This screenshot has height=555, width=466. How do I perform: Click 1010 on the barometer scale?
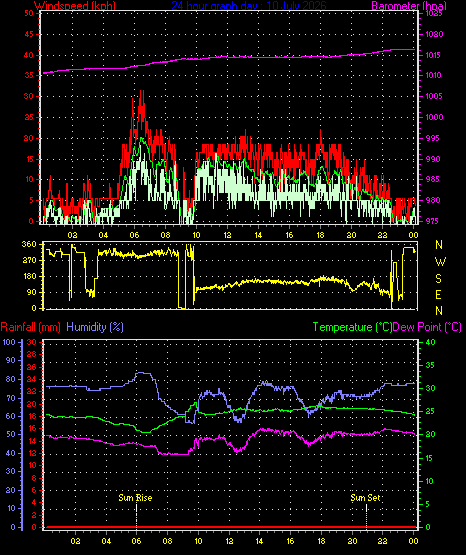point(433,75)
